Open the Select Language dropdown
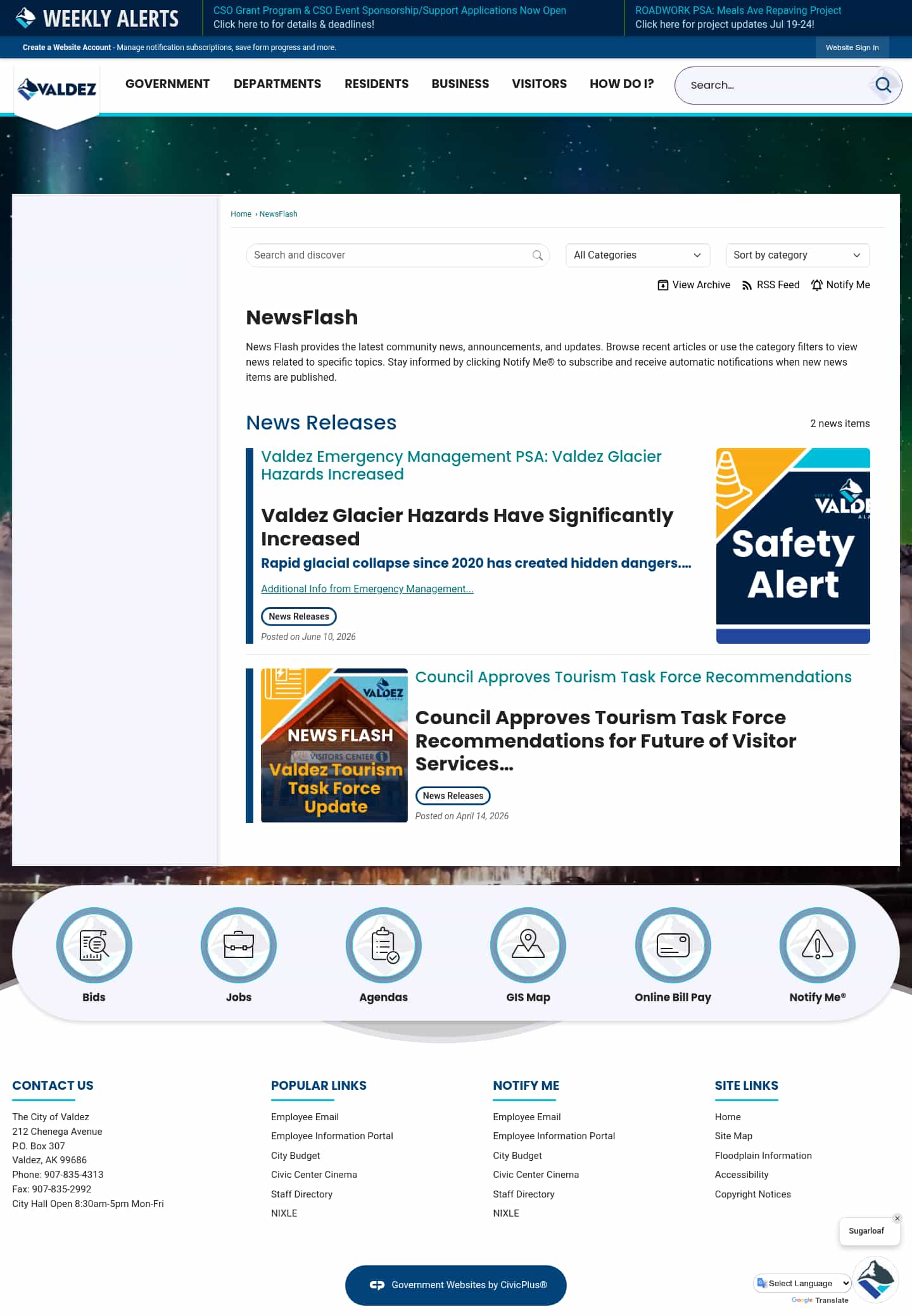This screenshot has height=1316, width=912. click(x=802, y=1283)
